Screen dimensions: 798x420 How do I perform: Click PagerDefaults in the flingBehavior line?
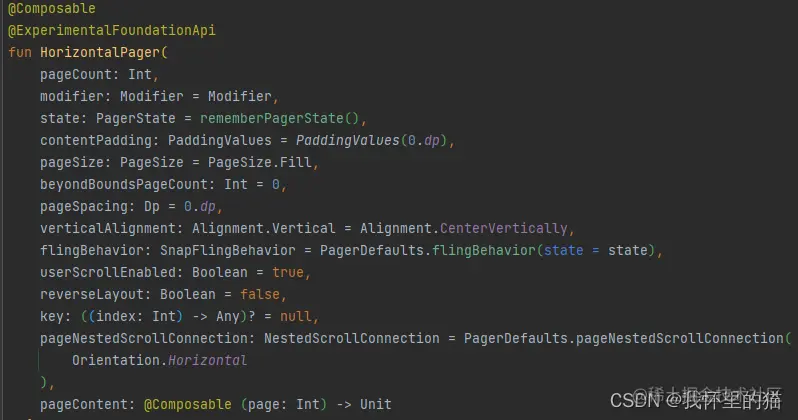(372, 250)
